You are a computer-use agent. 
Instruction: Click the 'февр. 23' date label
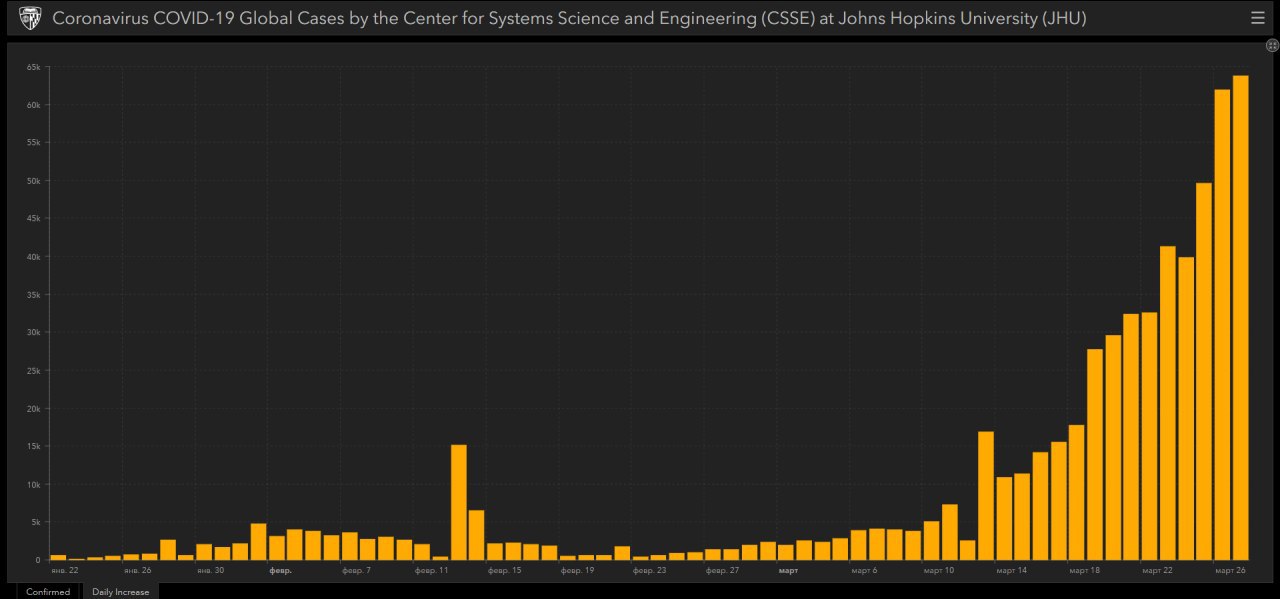coord(649,570)
